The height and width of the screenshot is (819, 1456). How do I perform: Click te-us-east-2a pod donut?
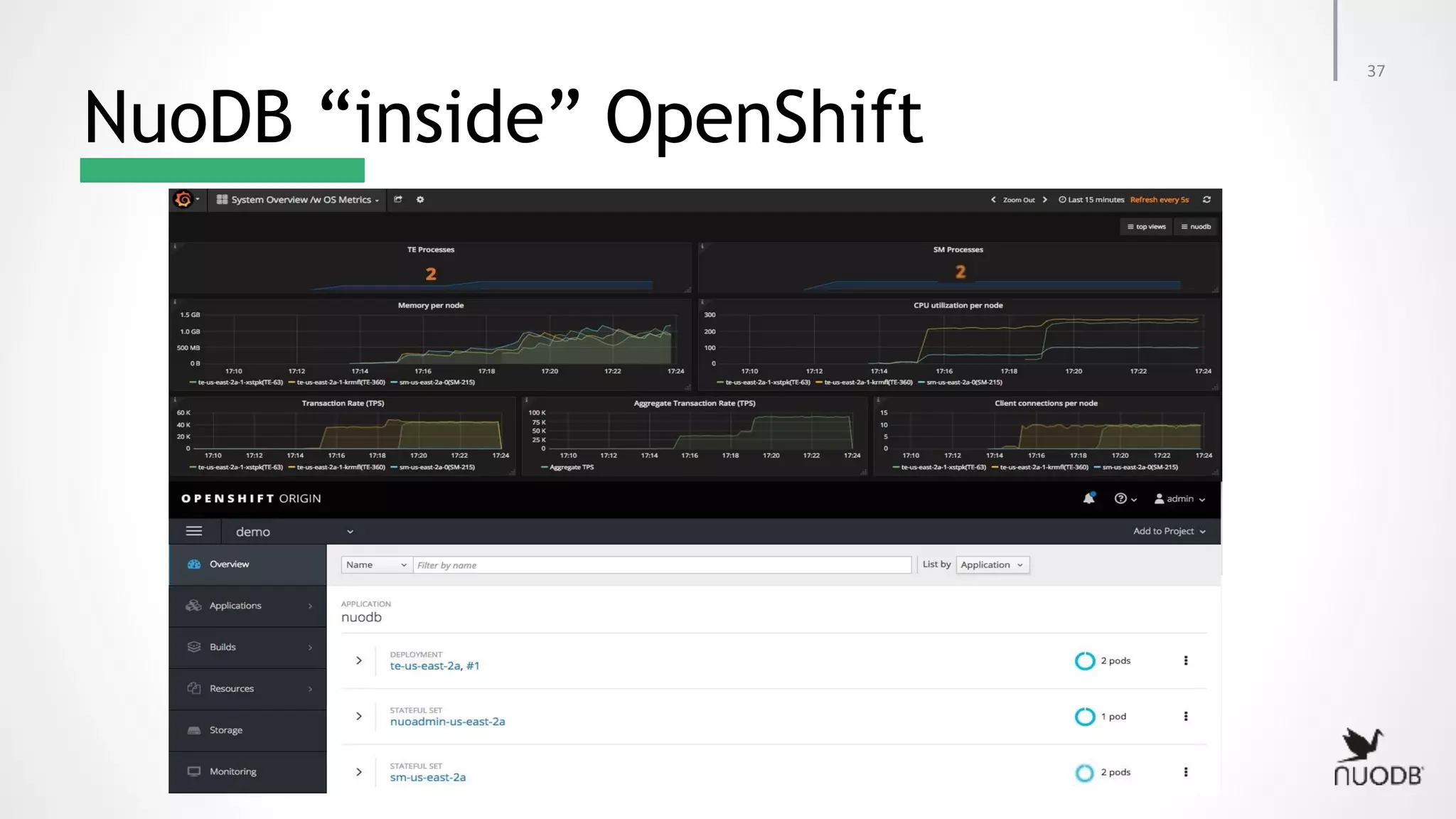coord(1085,660)
